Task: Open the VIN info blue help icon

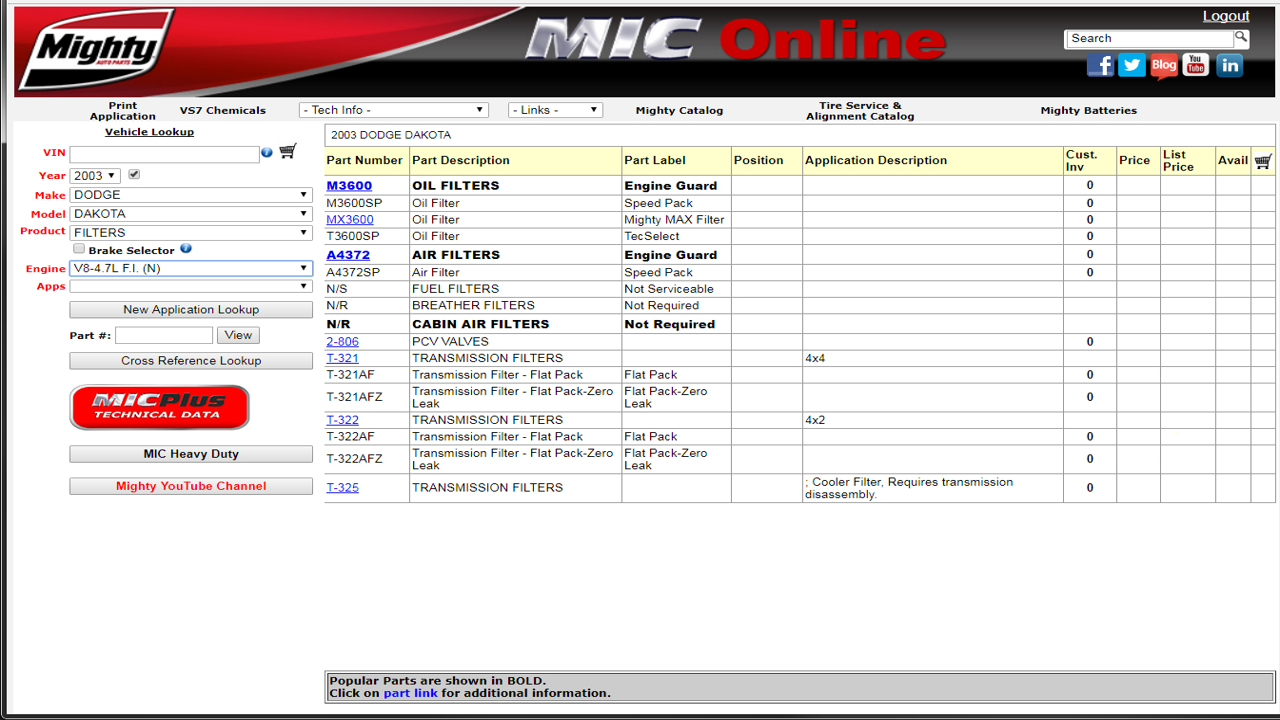Action: (x=266, y=151)
